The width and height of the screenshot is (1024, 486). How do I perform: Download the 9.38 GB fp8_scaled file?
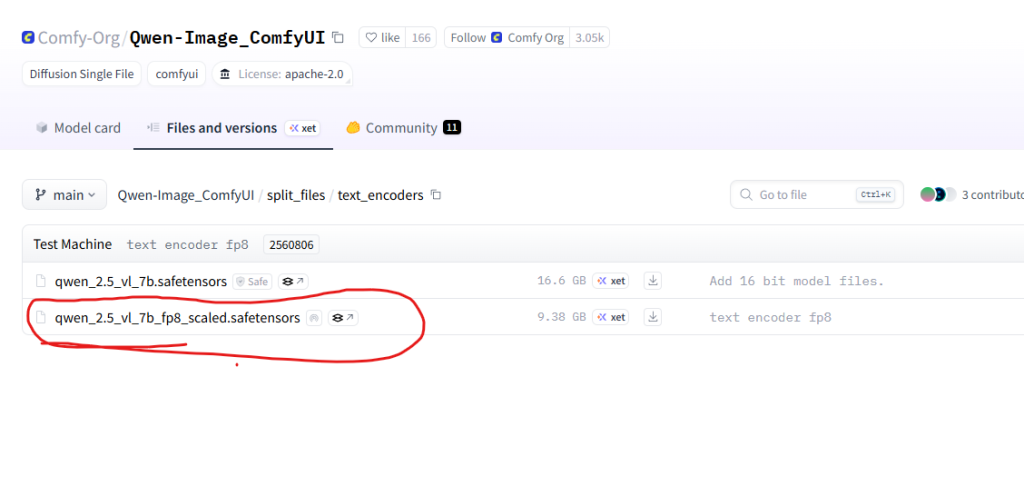click(x=653, y=317)
